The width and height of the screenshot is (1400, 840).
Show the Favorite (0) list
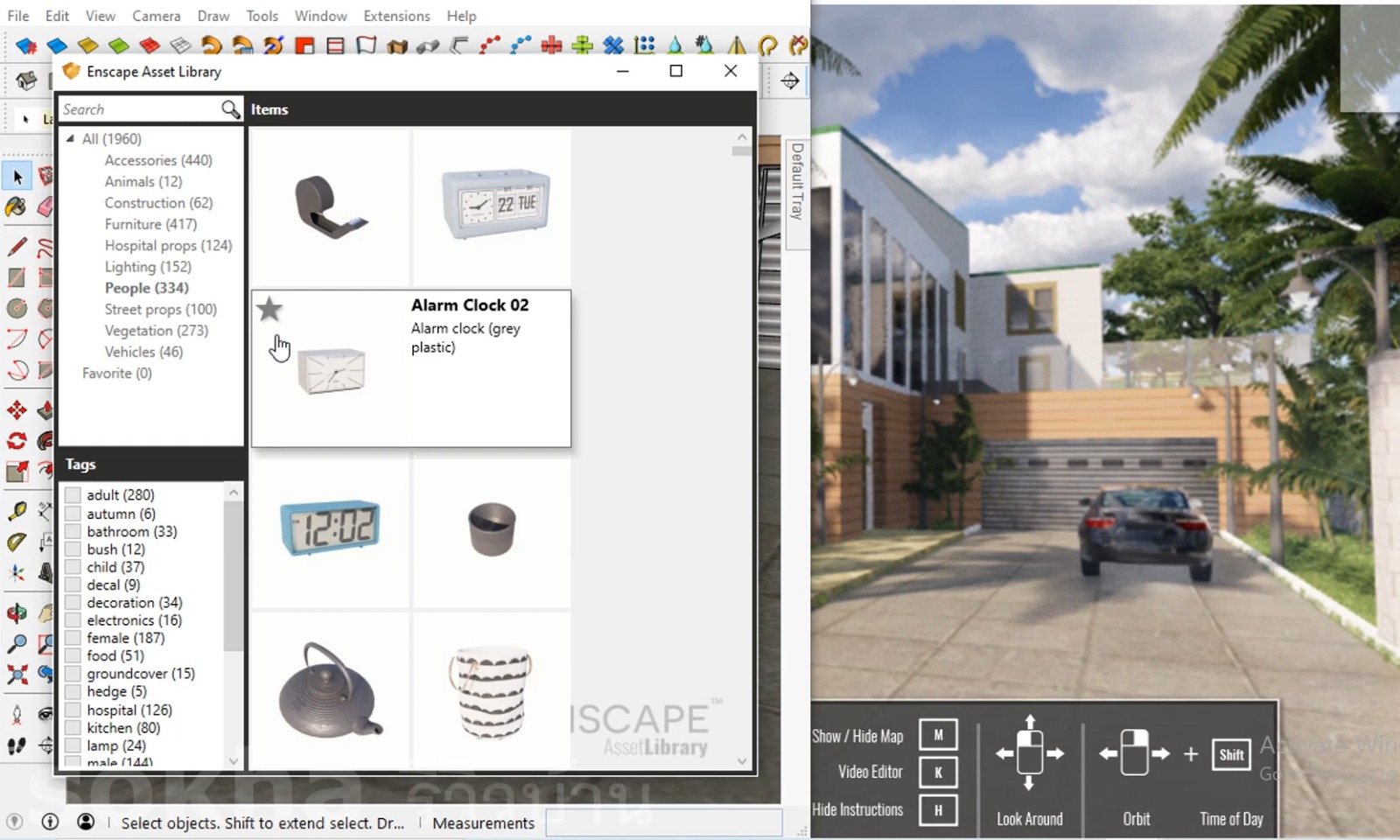[116, 373]
